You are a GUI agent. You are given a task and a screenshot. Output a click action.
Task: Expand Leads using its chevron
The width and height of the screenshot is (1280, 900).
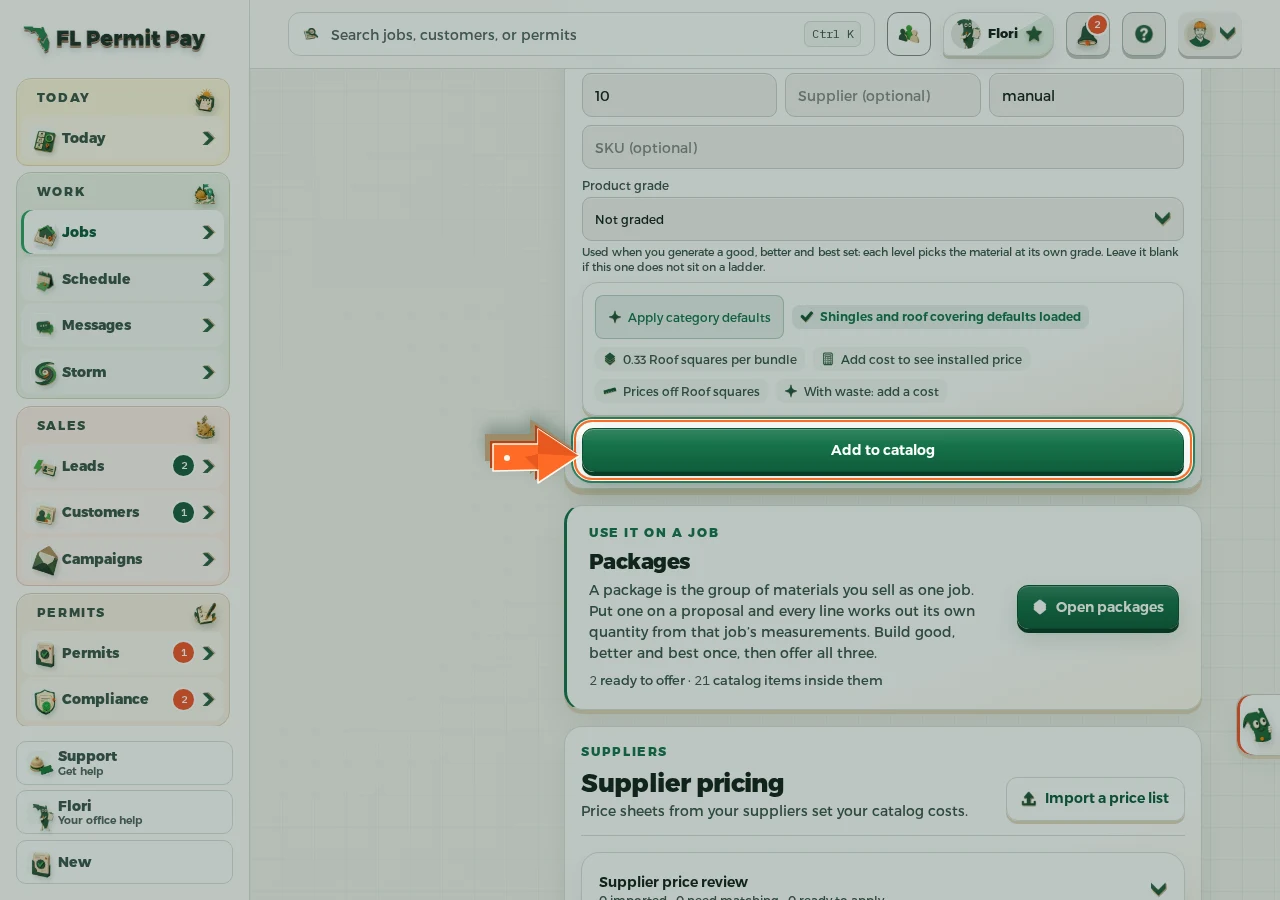208,466
